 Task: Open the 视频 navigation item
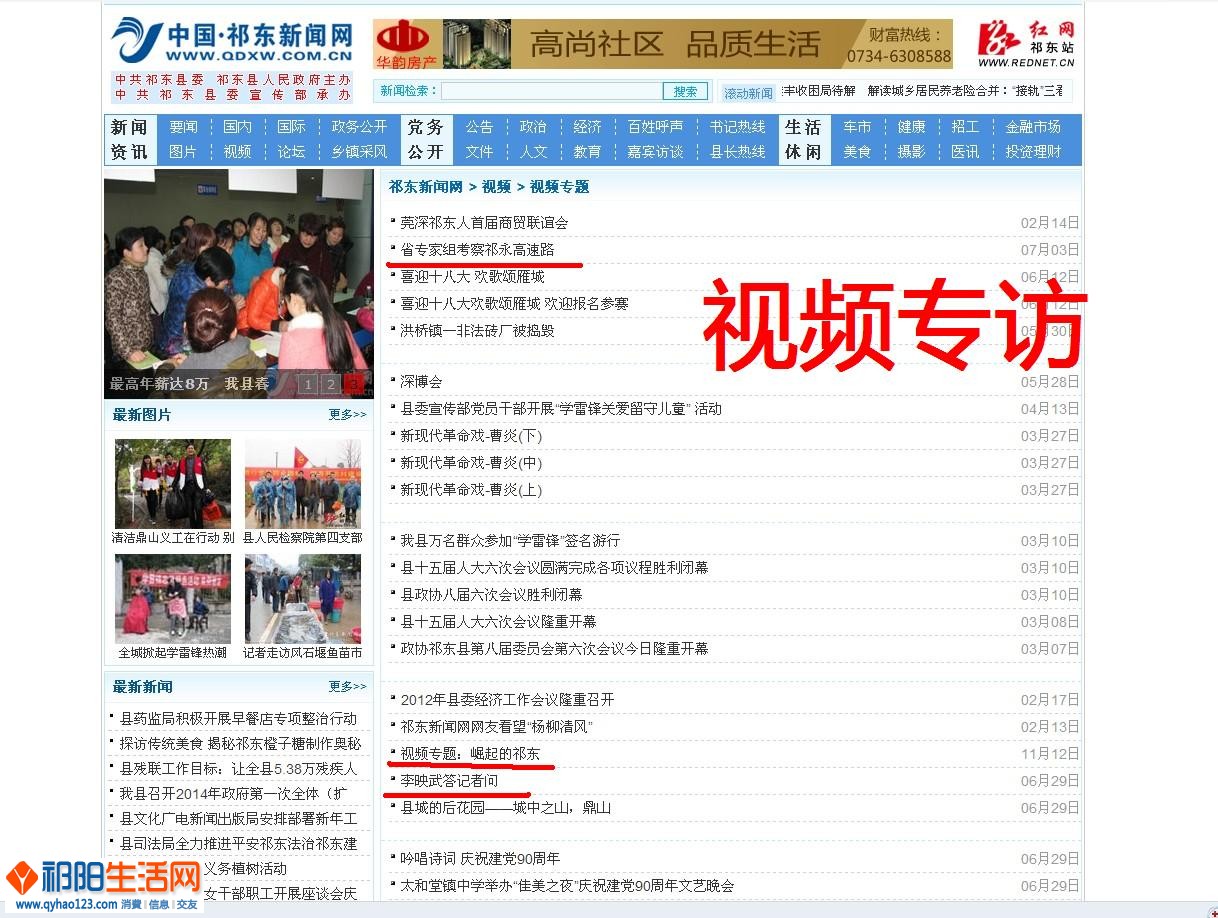[238, 152]
